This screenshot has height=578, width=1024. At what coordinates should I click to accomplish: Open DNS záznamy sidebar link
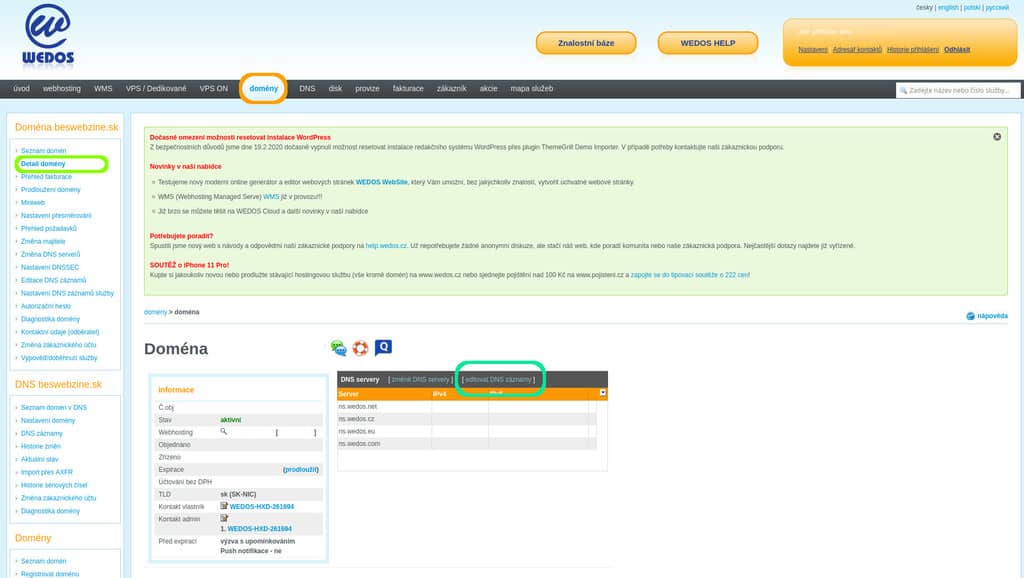point(42,434)
